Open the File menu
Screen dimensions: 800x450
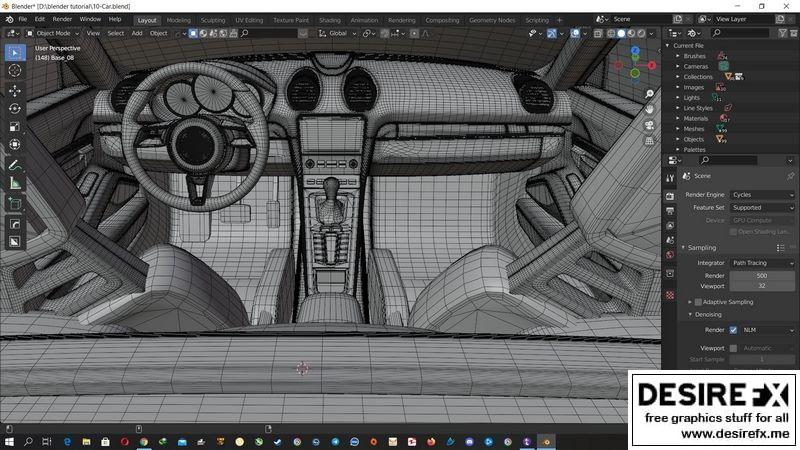22,19
